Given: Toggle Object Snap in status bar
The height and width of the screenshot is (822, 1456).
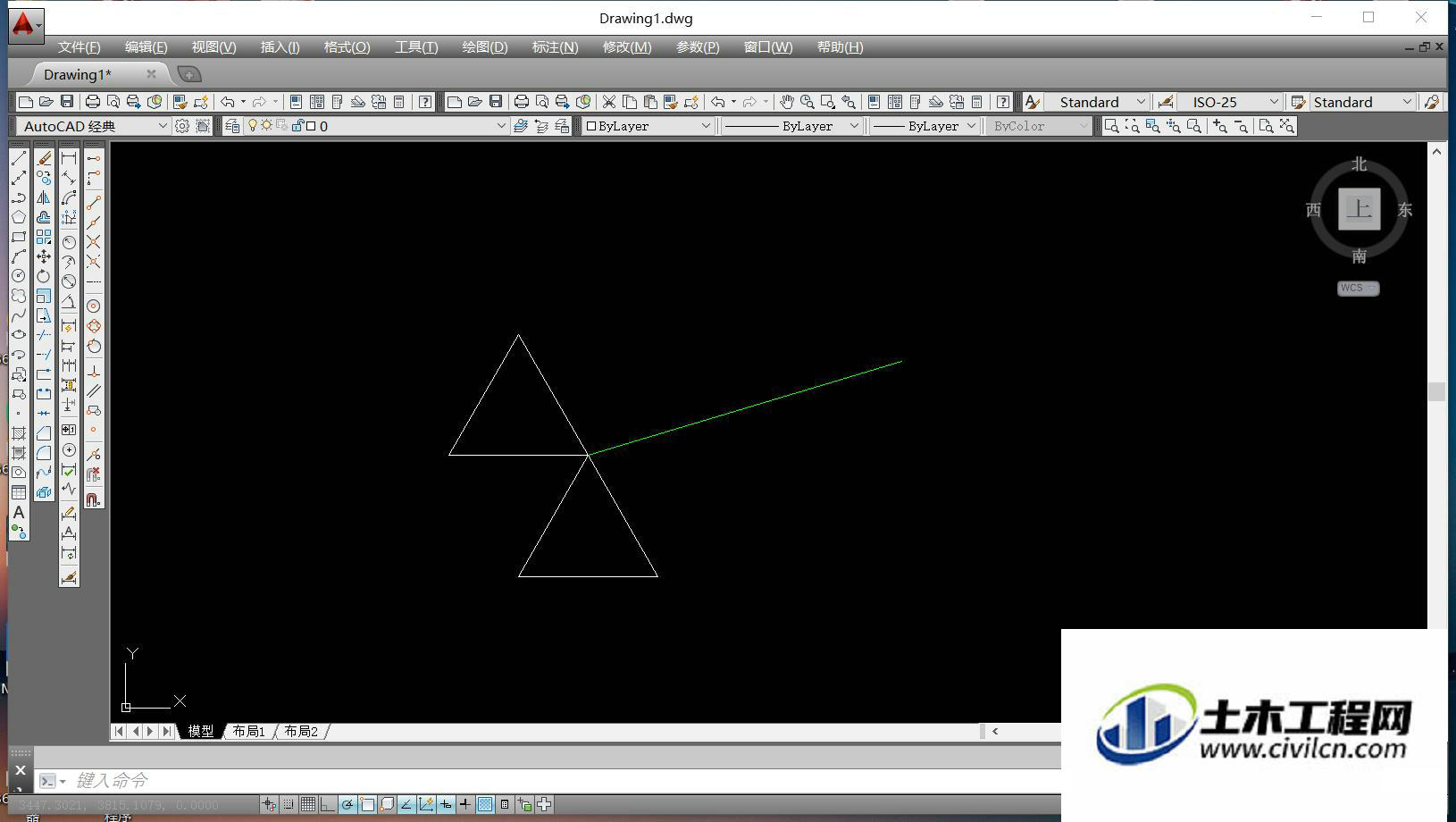Looking at the screenshot, I should [367, 805].
